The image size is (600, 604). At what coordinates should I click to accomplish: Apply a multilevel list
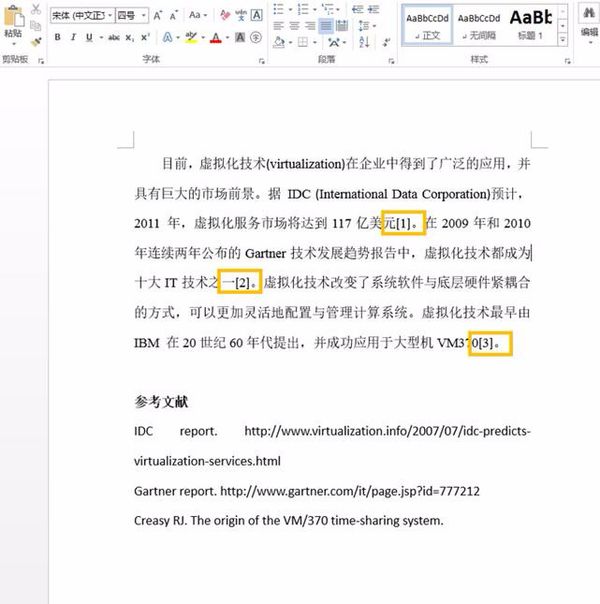[328, 9]
